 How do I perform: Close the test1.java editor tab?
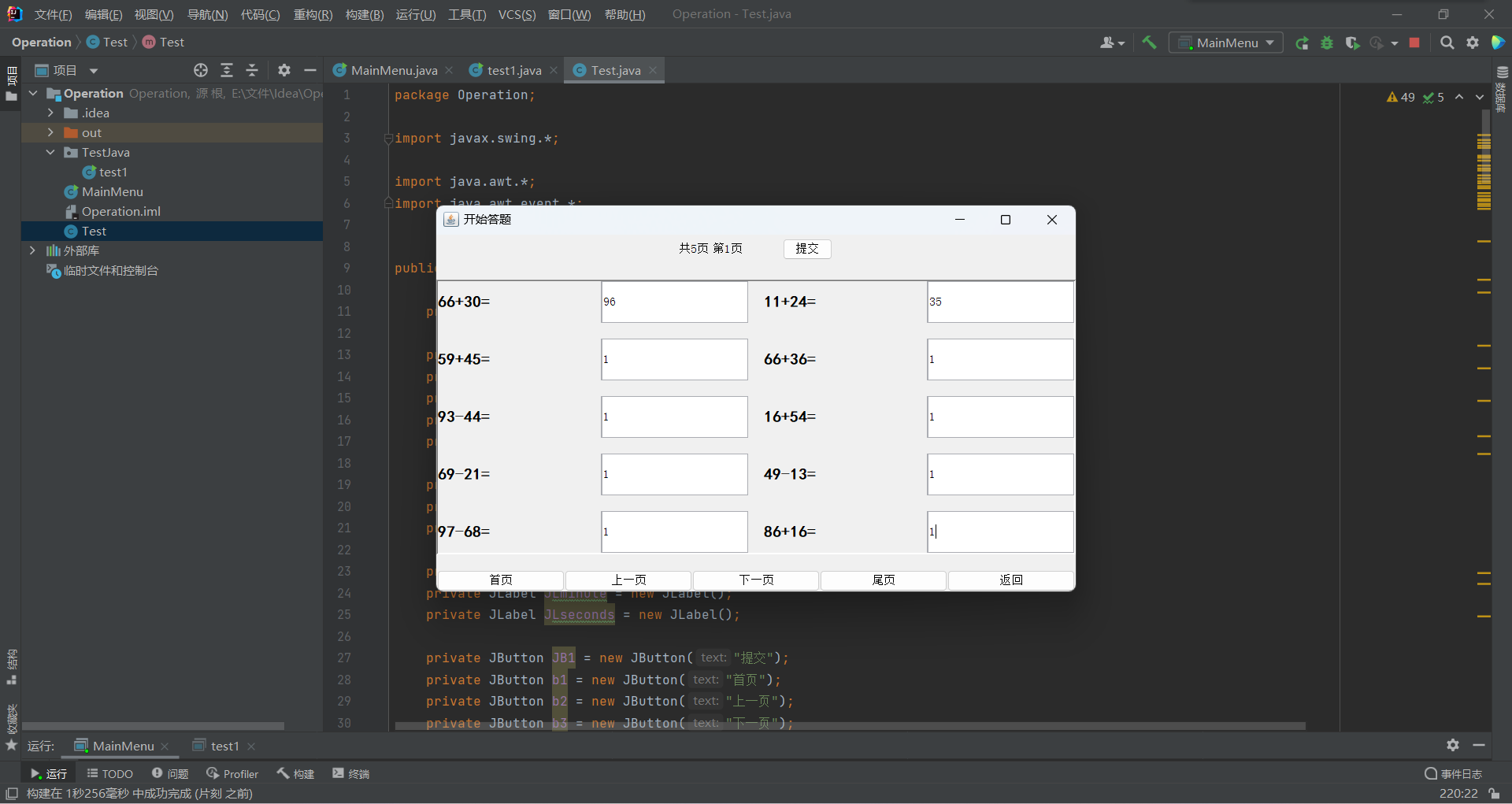tap(554, 70)
